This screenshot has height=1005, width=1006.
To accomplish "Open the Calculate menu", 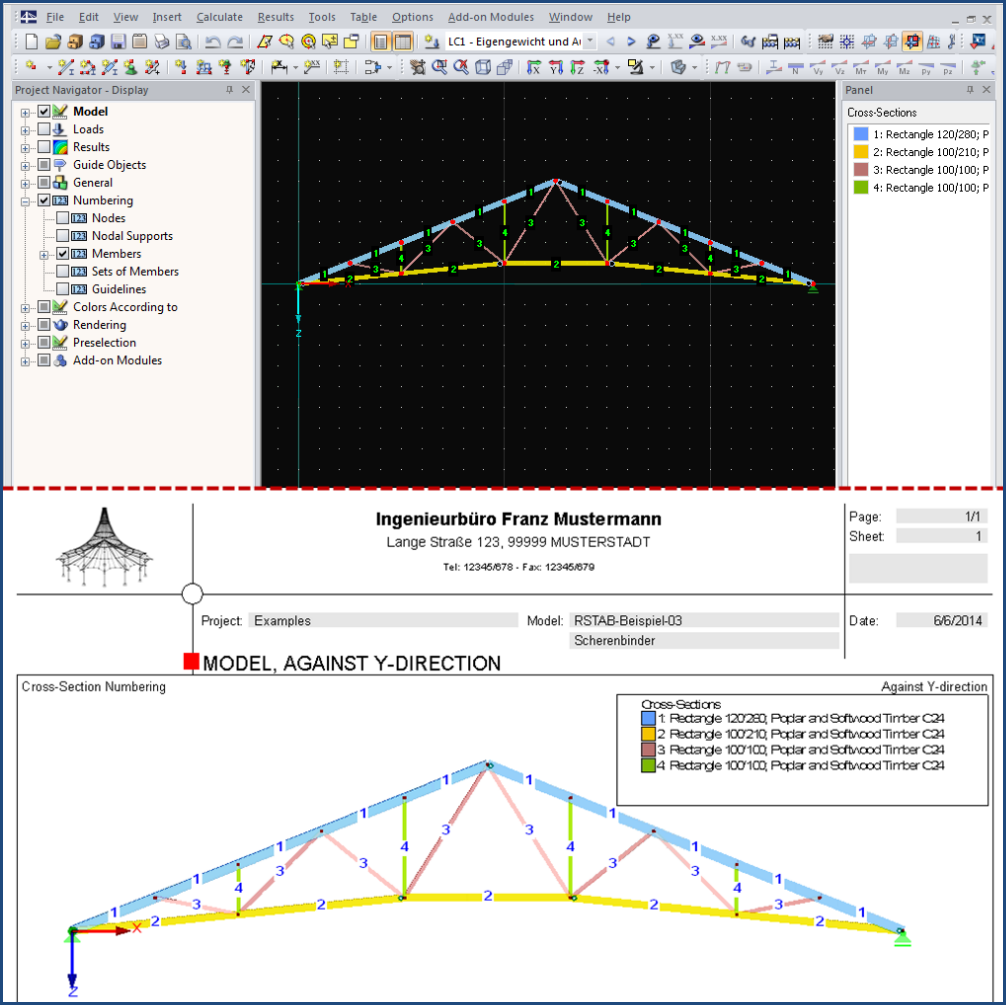I will [219, 17].
